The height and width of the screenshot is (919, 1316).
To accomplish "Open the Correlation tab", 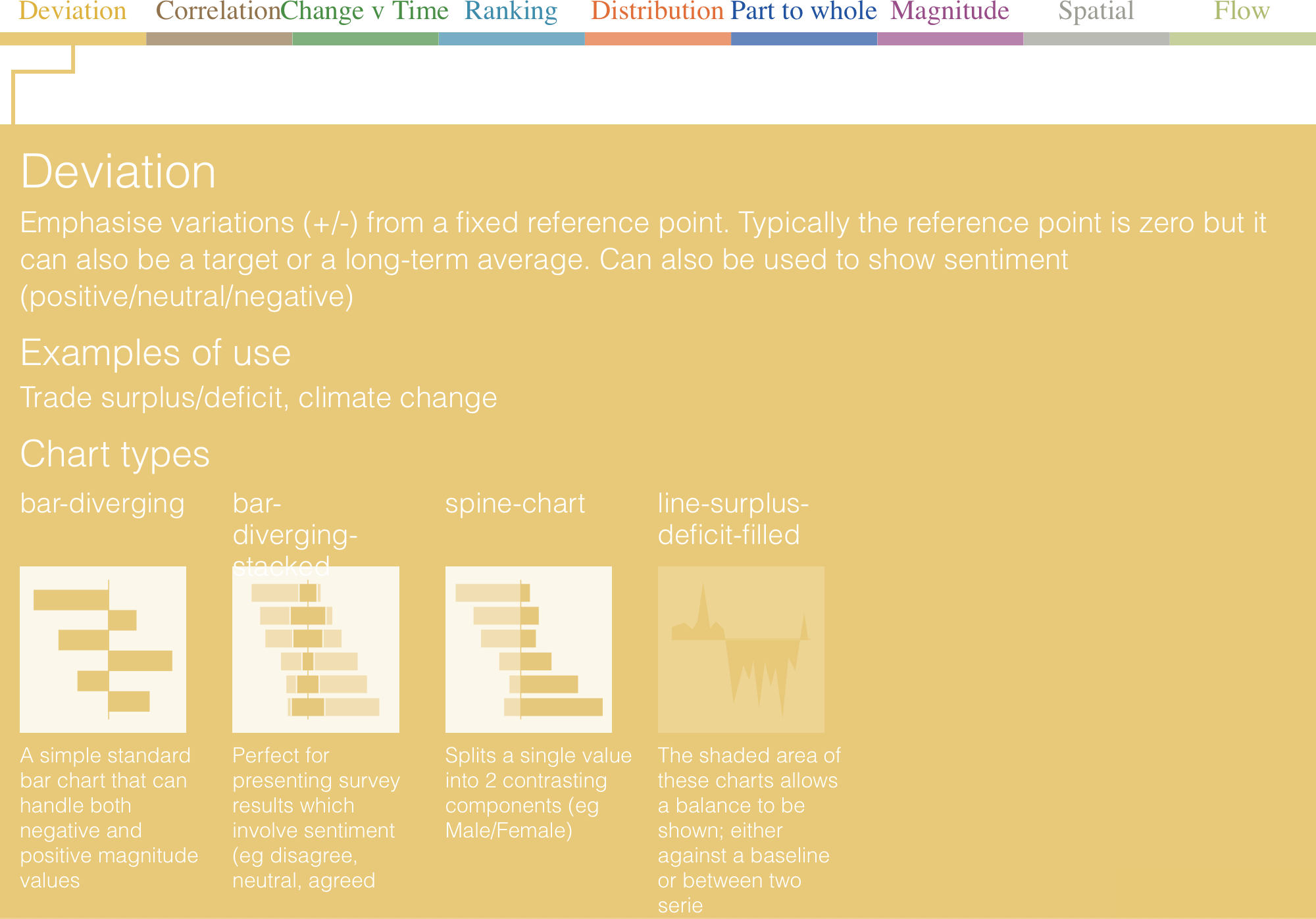I will [218, 11].
